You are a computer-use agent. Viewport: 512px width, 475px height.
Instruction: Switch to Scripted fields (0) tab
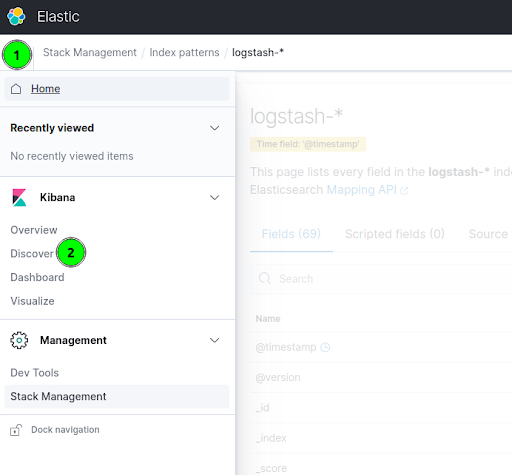click(x=395, y=234)
